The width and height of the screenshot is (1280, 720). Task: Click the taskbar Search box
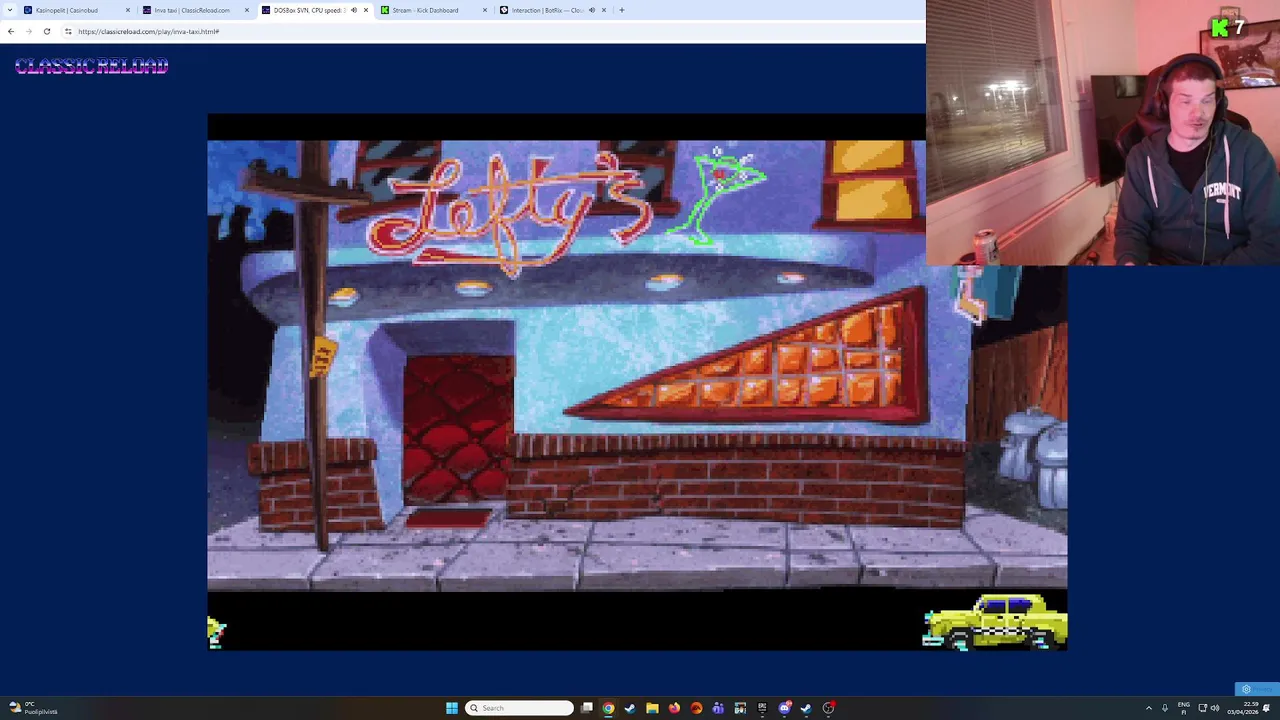pyautogui.click(x=521, y=708)
